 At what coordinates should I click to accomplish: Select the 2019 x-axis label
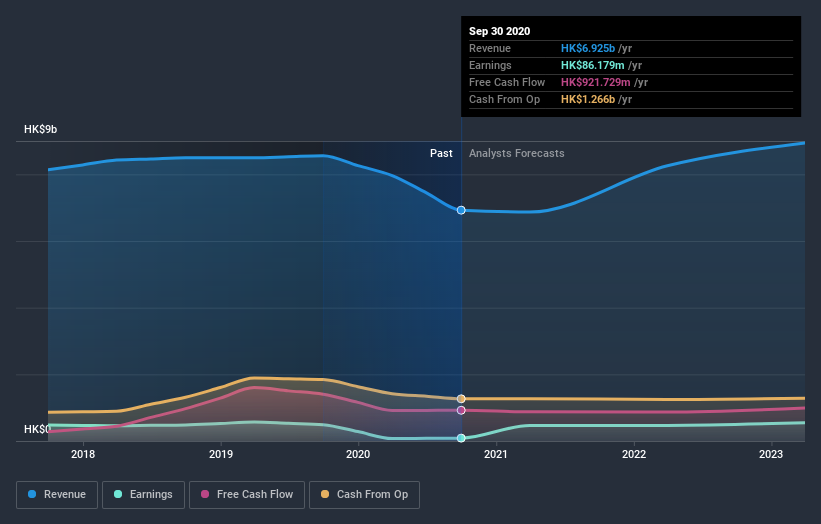tap(221, 454)
